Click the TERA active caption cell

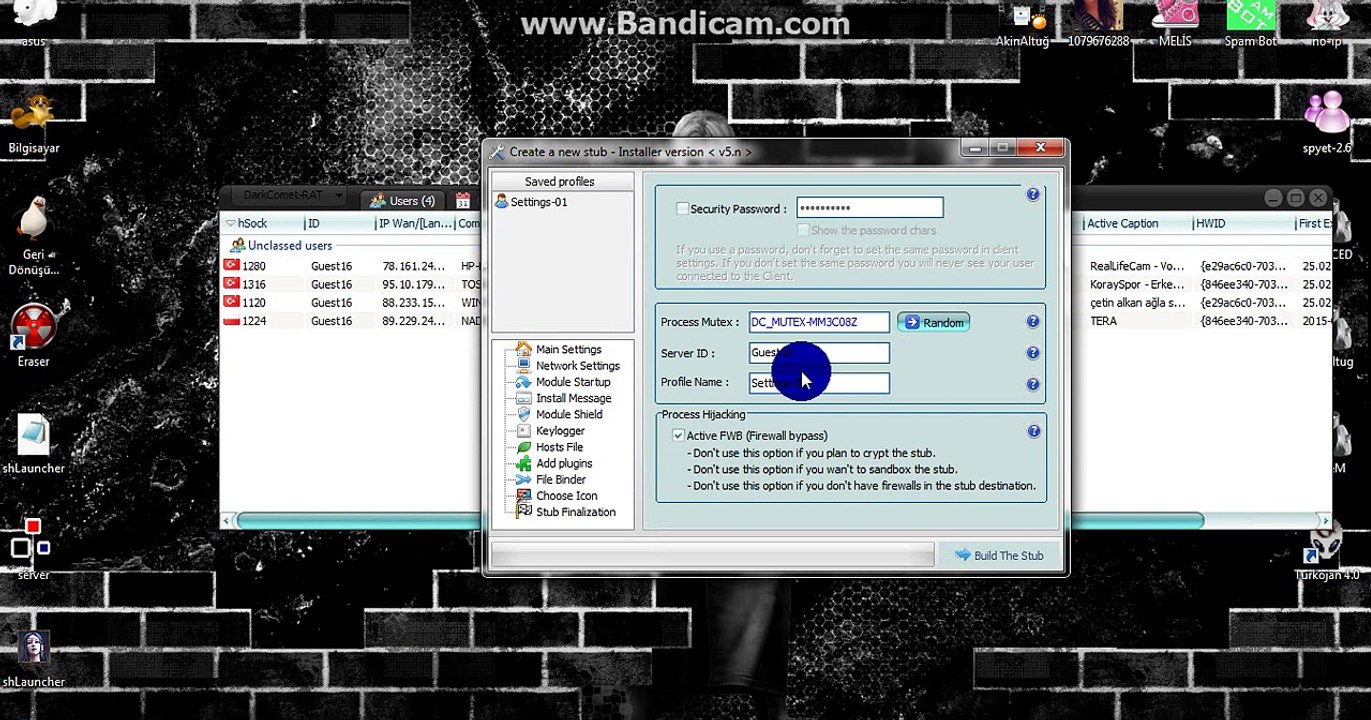(1103, 321)
